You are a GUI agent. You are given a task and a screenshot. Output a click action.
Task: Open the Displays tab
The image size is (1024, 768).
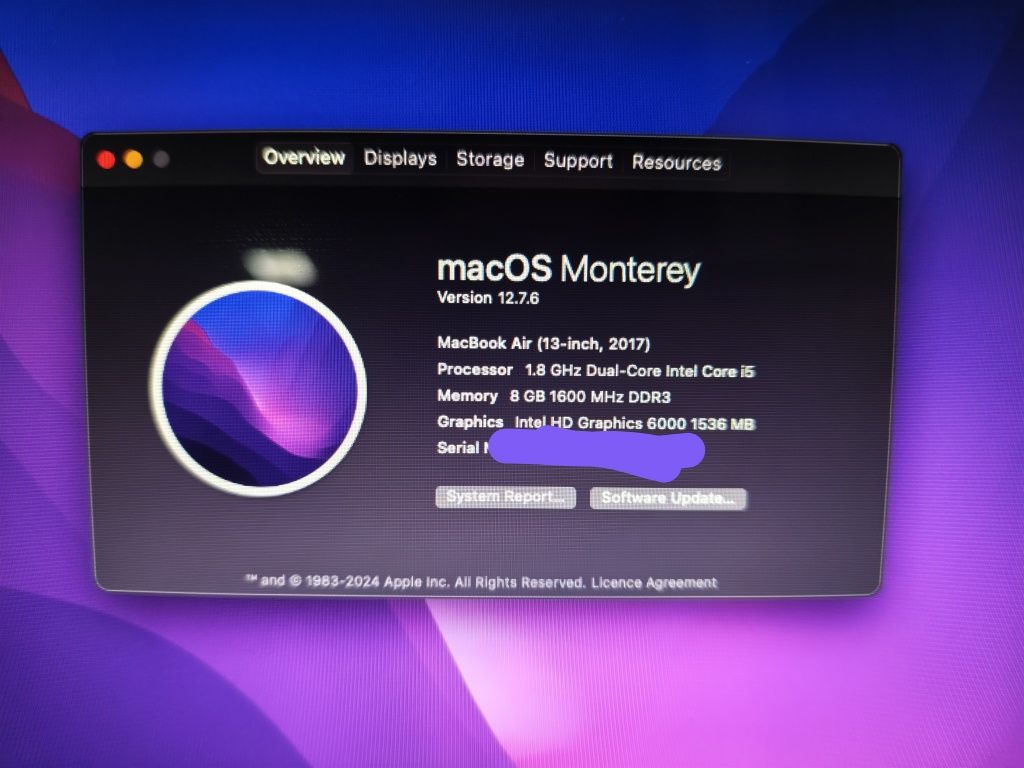click(400, 159)
